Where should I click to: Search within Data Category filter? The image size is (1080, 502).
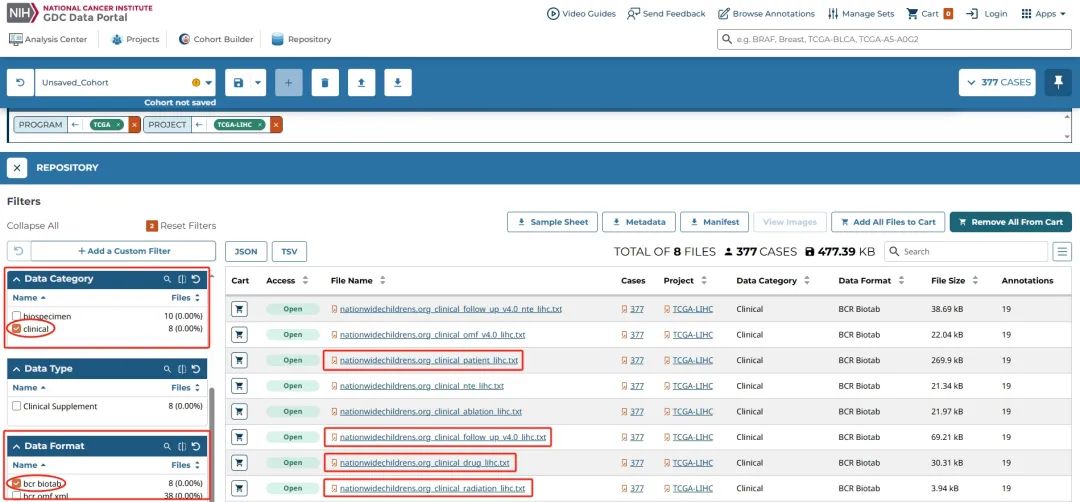pos(168,279)
